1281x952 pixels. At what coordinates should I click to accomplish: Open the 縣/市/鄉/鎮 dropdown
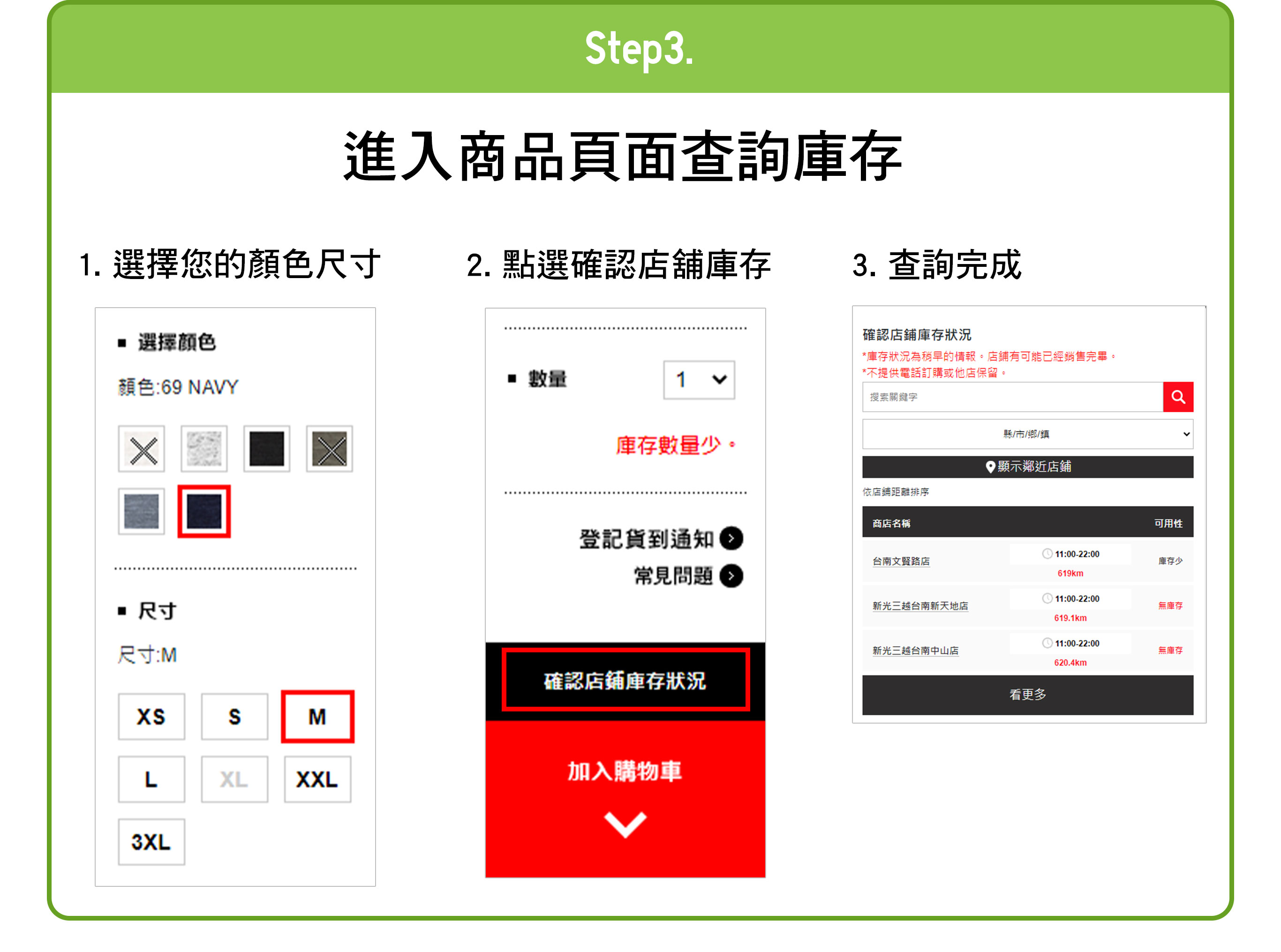click(1027, 434)
